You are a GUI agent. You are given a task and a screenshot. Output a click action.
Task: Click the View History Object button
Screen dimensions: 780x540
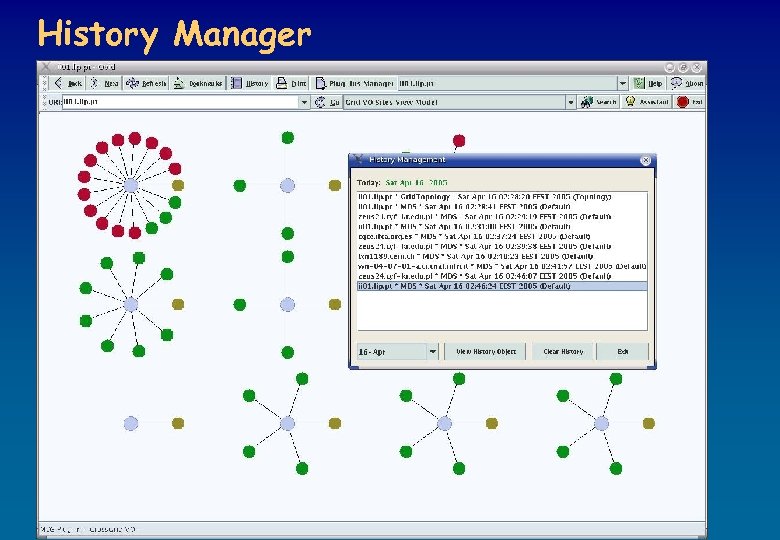point(486,352)
